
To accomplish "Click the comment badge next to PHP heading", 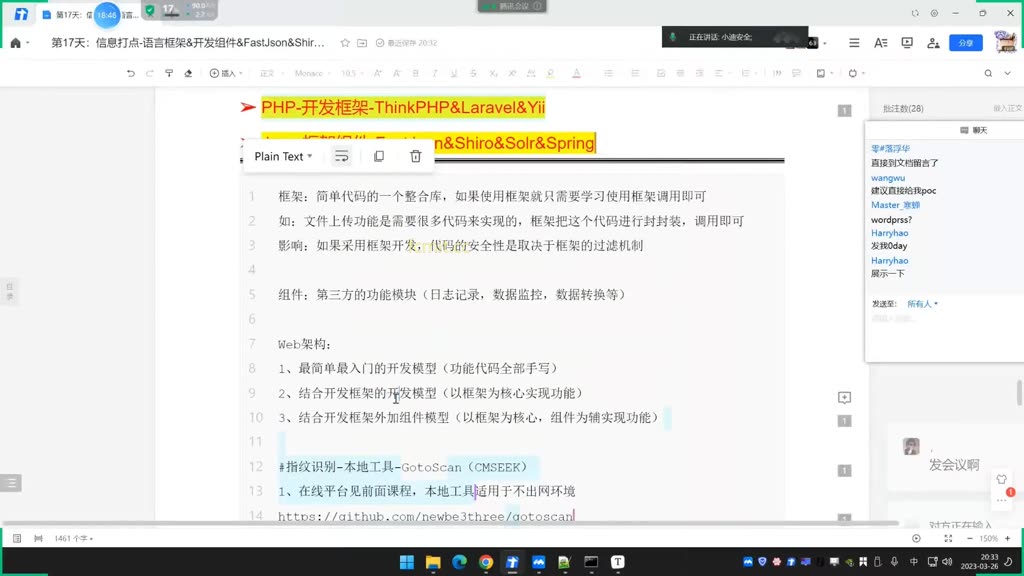I will (x=844, y=110).
